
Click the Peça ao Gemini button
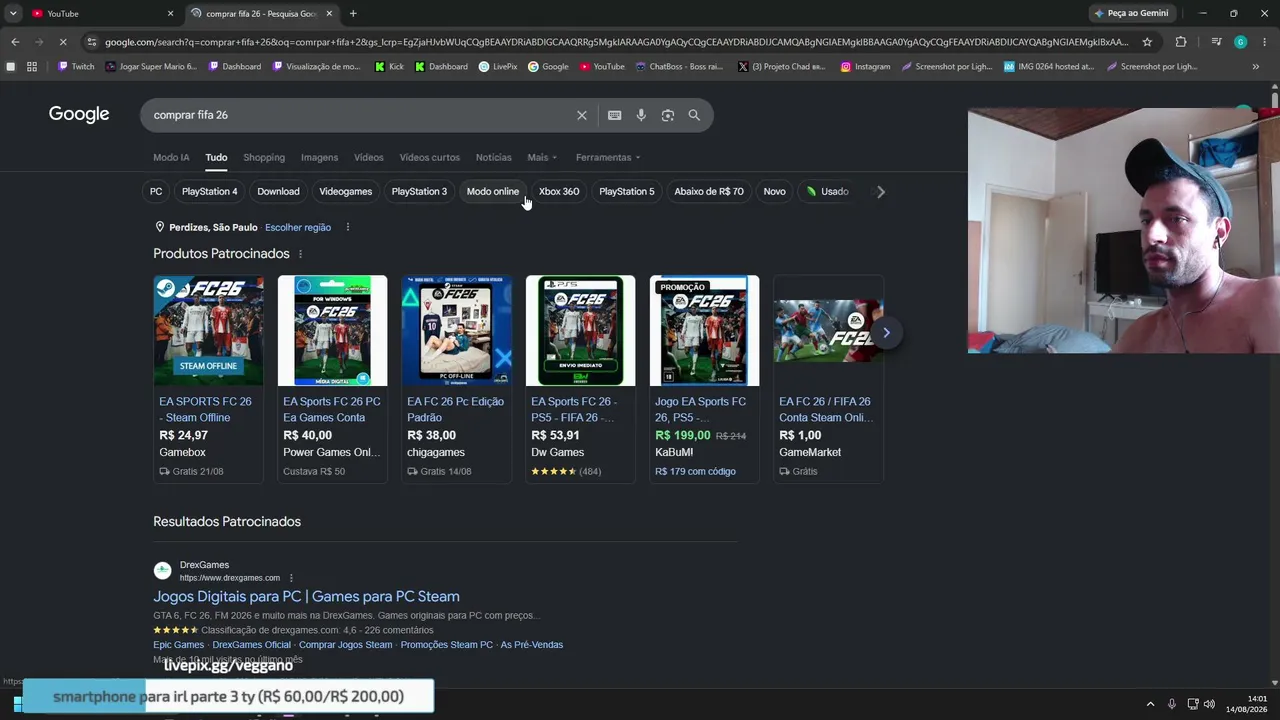(x=1132, y=13)
